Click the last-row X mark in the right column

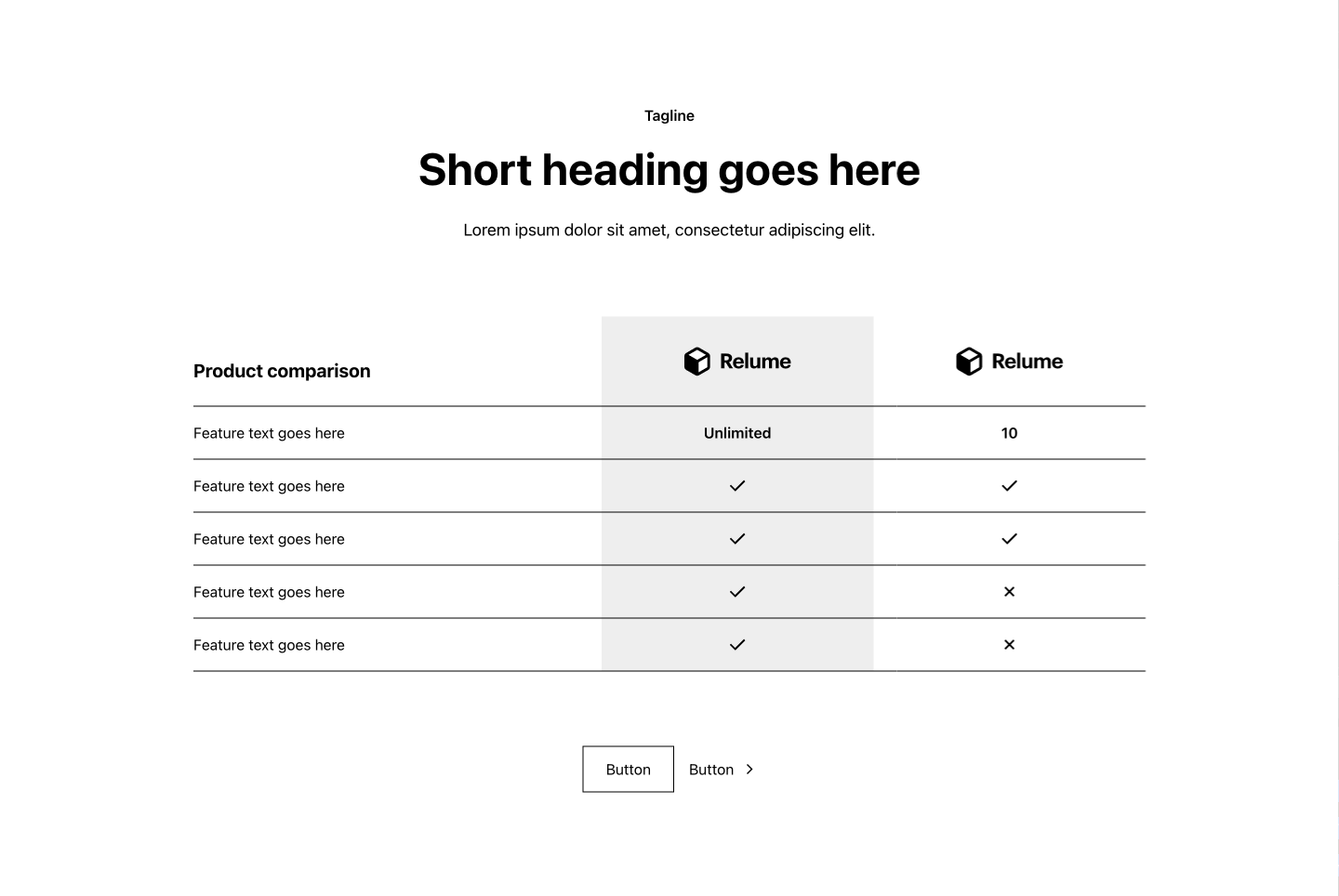coord(1009,645)
